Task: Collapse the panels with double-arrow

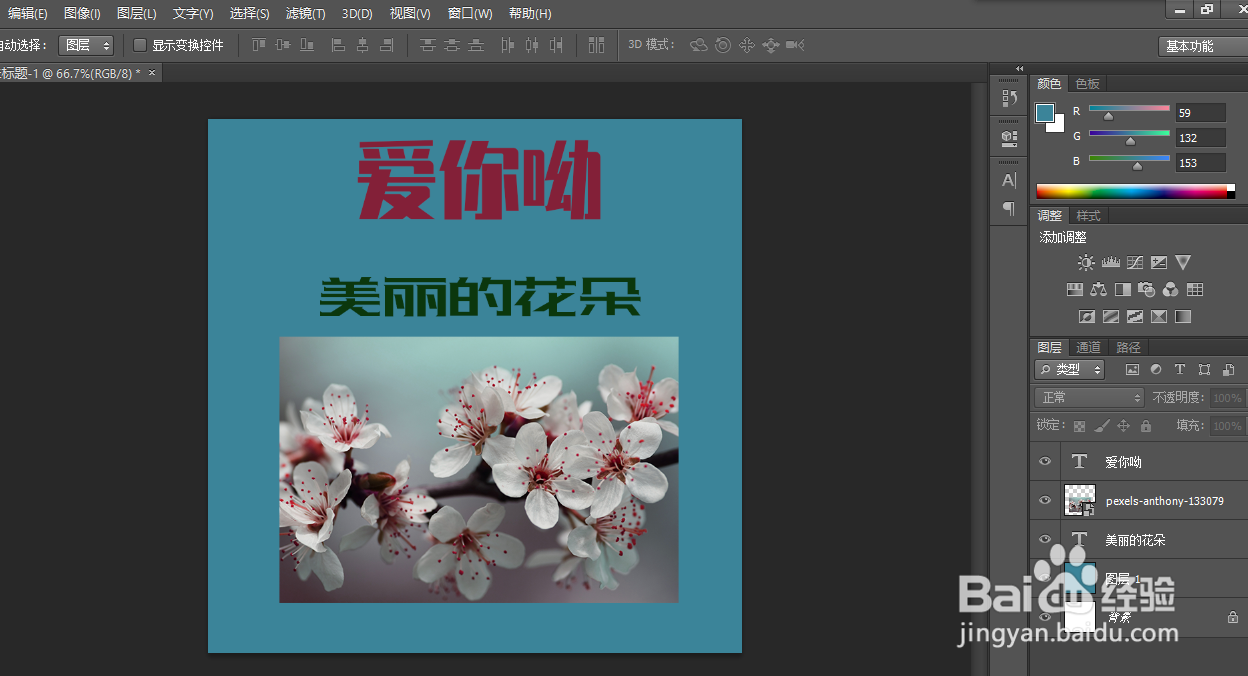Action: point(1019,69)
